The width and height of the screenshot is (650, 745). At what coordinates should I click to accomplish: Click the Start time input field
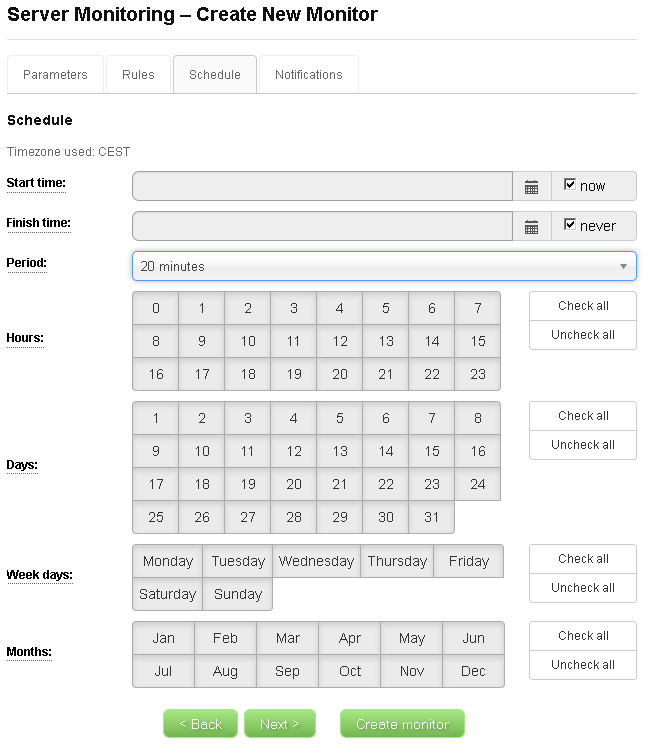322,186
